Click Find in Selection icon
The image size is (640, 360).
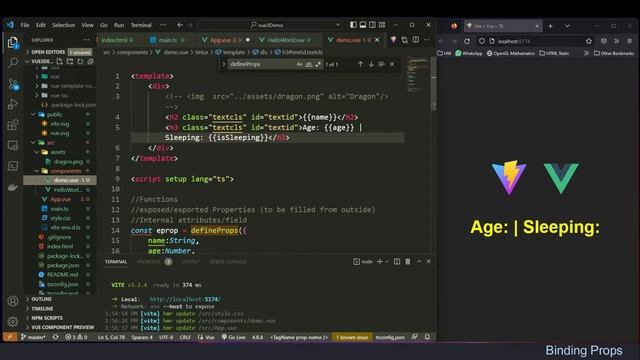pos(381,64)
